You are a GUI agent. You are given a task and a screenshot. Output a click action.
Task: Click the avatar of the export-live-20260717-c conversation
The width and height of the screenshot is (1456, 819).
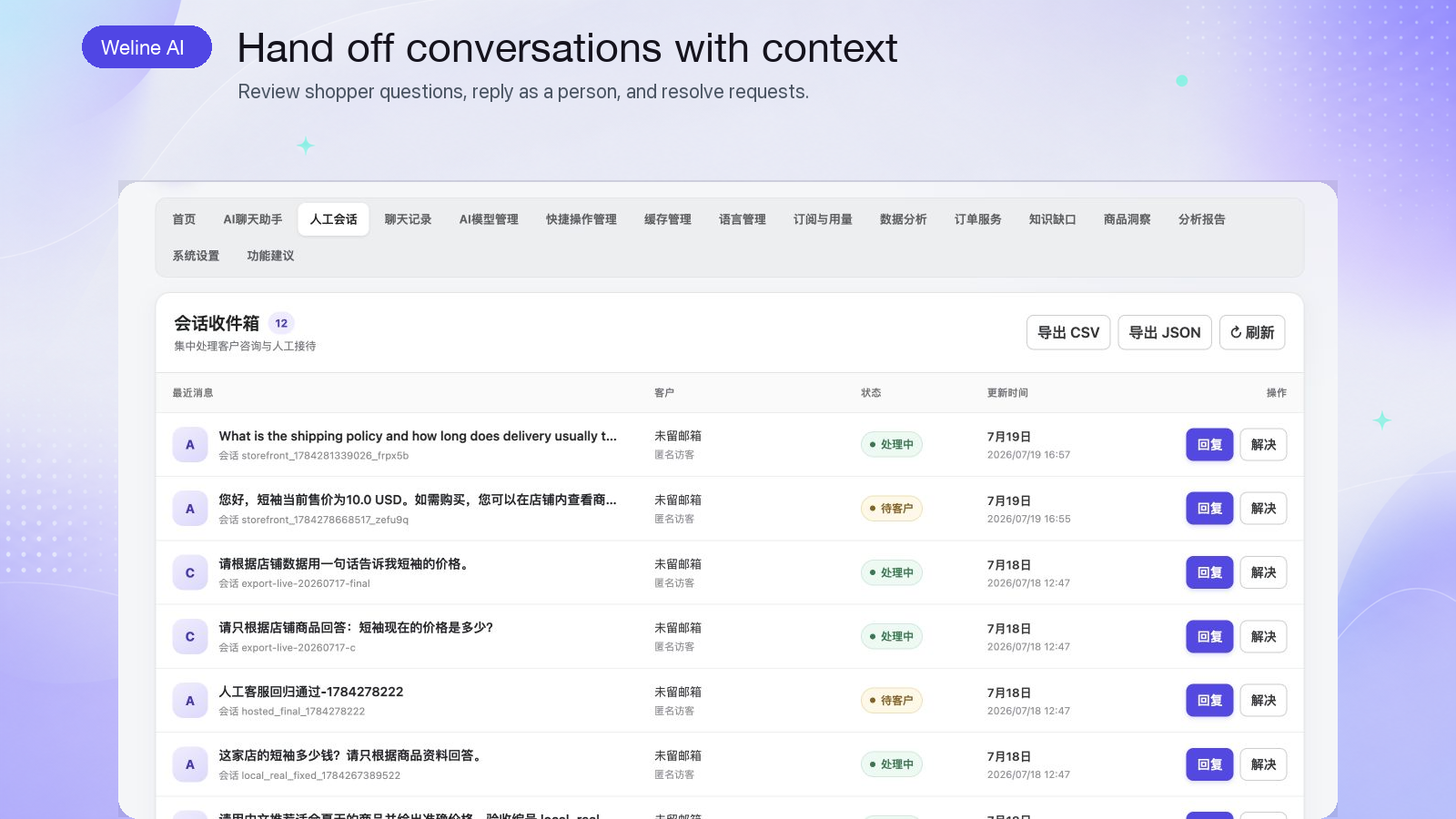click(190, 637)
